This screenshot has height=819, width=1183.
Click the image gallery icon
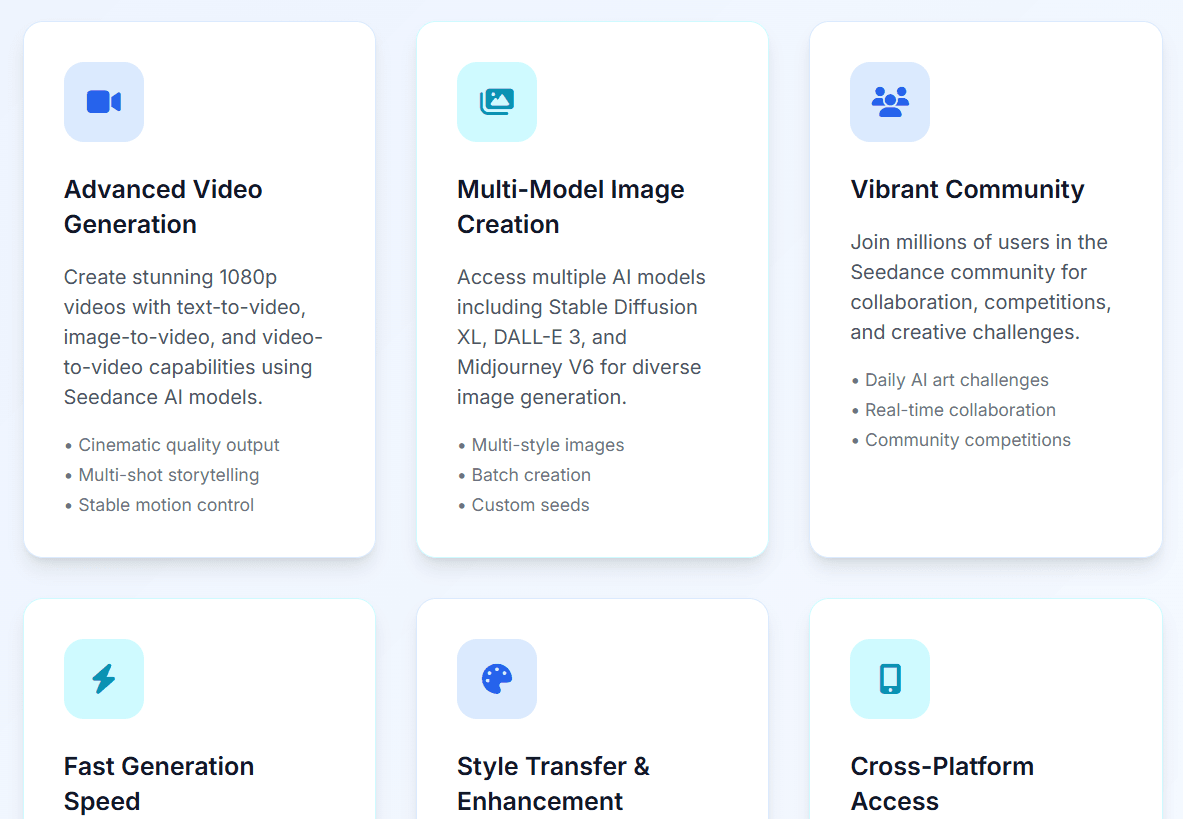coord(497,102)
